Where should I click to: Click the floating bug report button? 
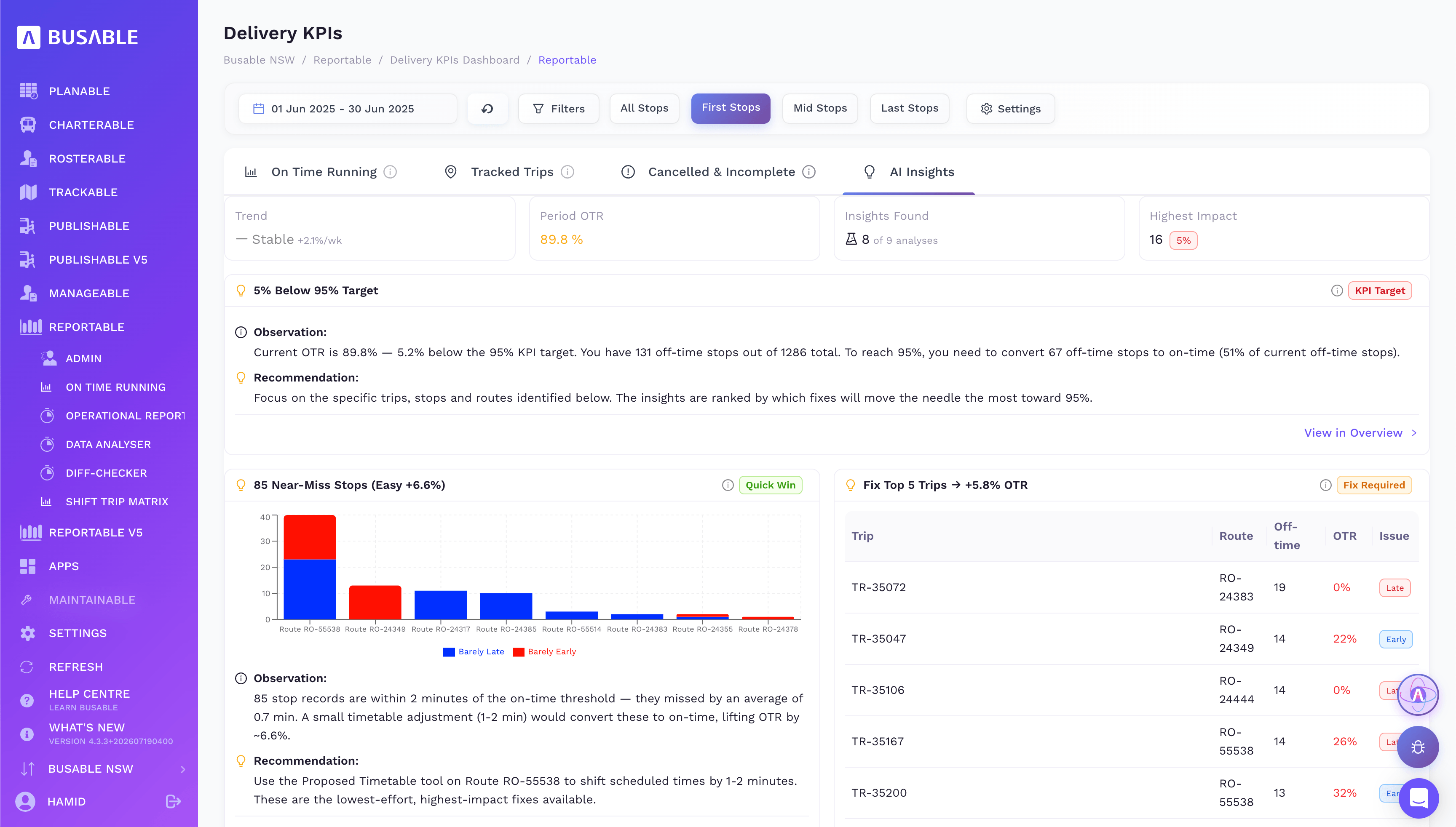[1418, 747]
